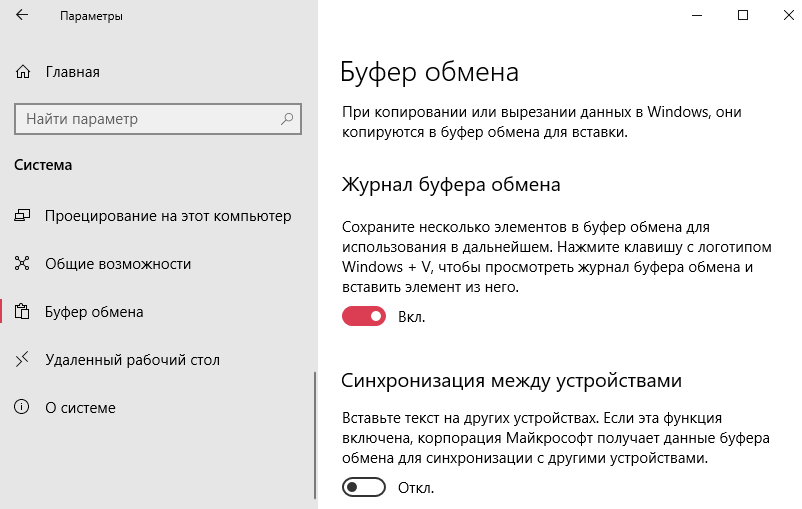Select Проецирование на этот компьютер label
The height and width of the screenshot is (509, 802).
[168, 216]
